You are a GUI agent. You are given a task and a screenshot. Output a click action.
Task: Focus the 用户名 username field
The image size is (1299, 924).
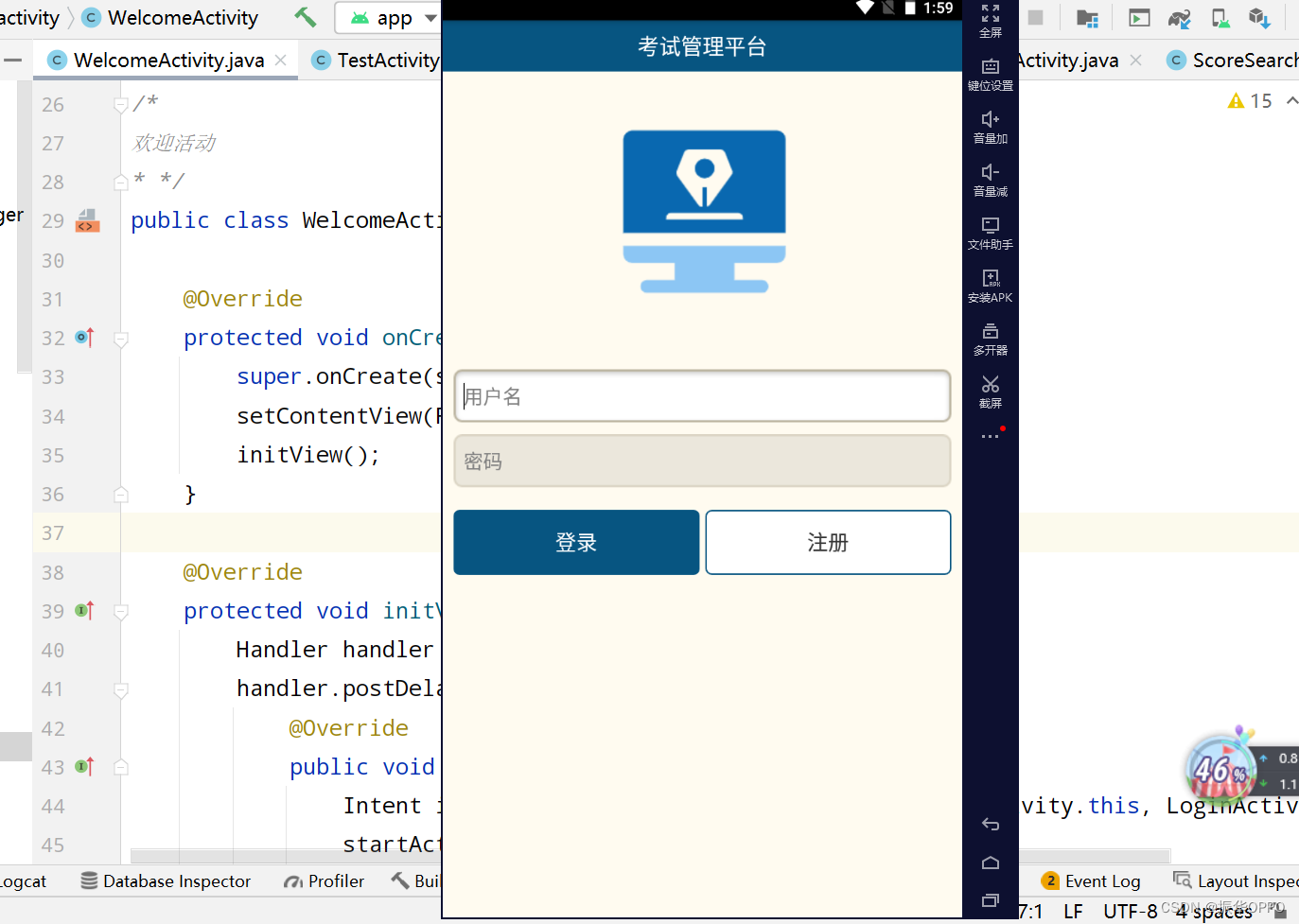coord(702,396)
